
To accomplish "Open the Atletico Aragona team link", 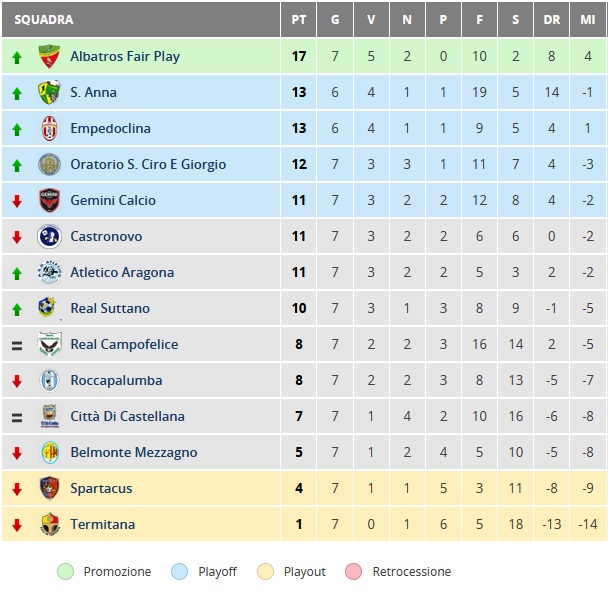I will pyautogui.click(x=122, y=272).
